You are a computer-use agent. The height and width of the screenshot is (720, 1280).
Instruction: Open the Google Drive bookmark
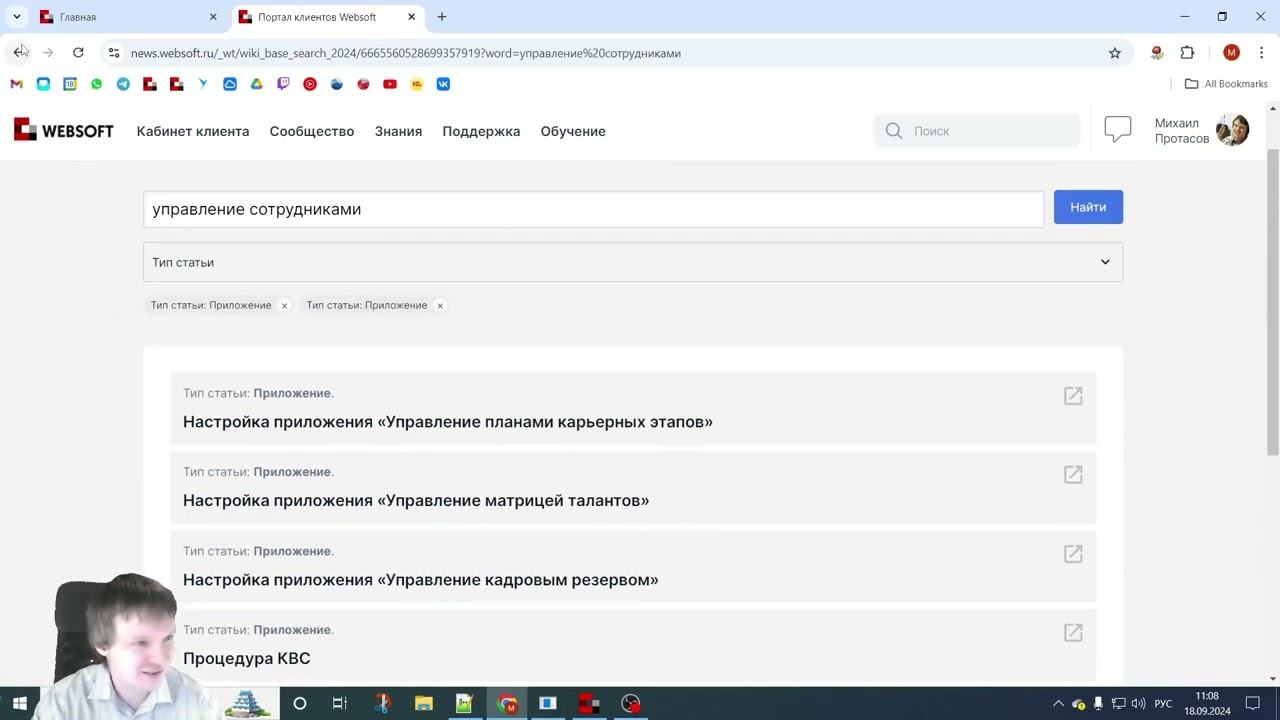click(256, 84)
